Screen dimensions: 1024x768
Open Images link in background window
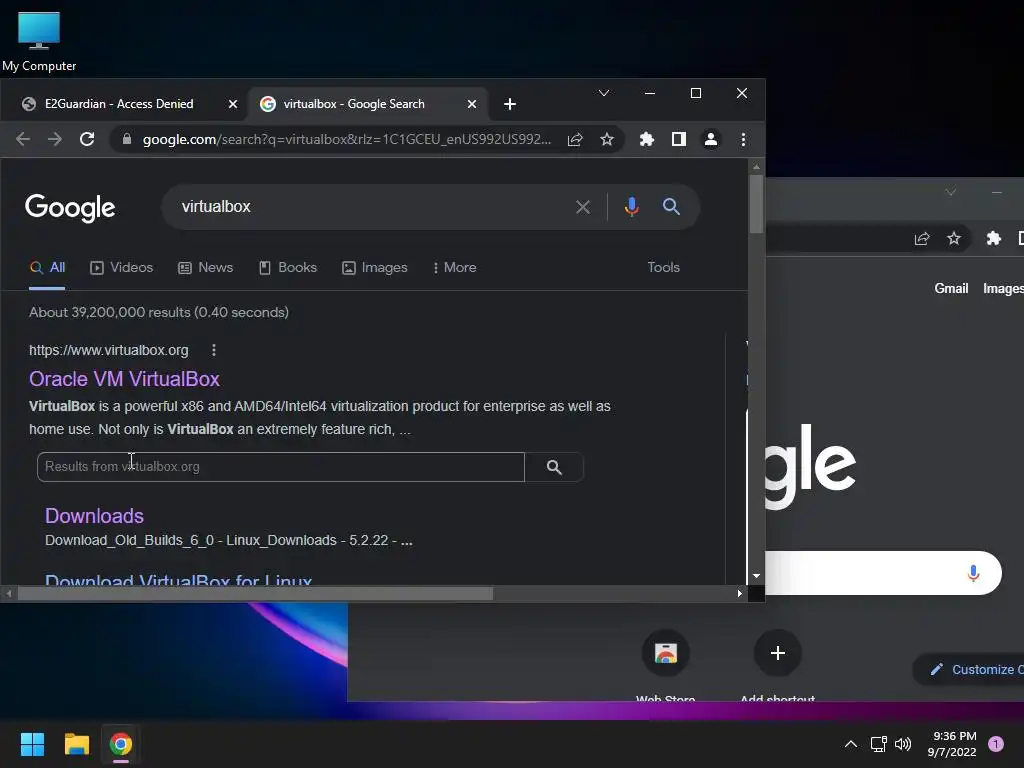[x=1003, y=289]
